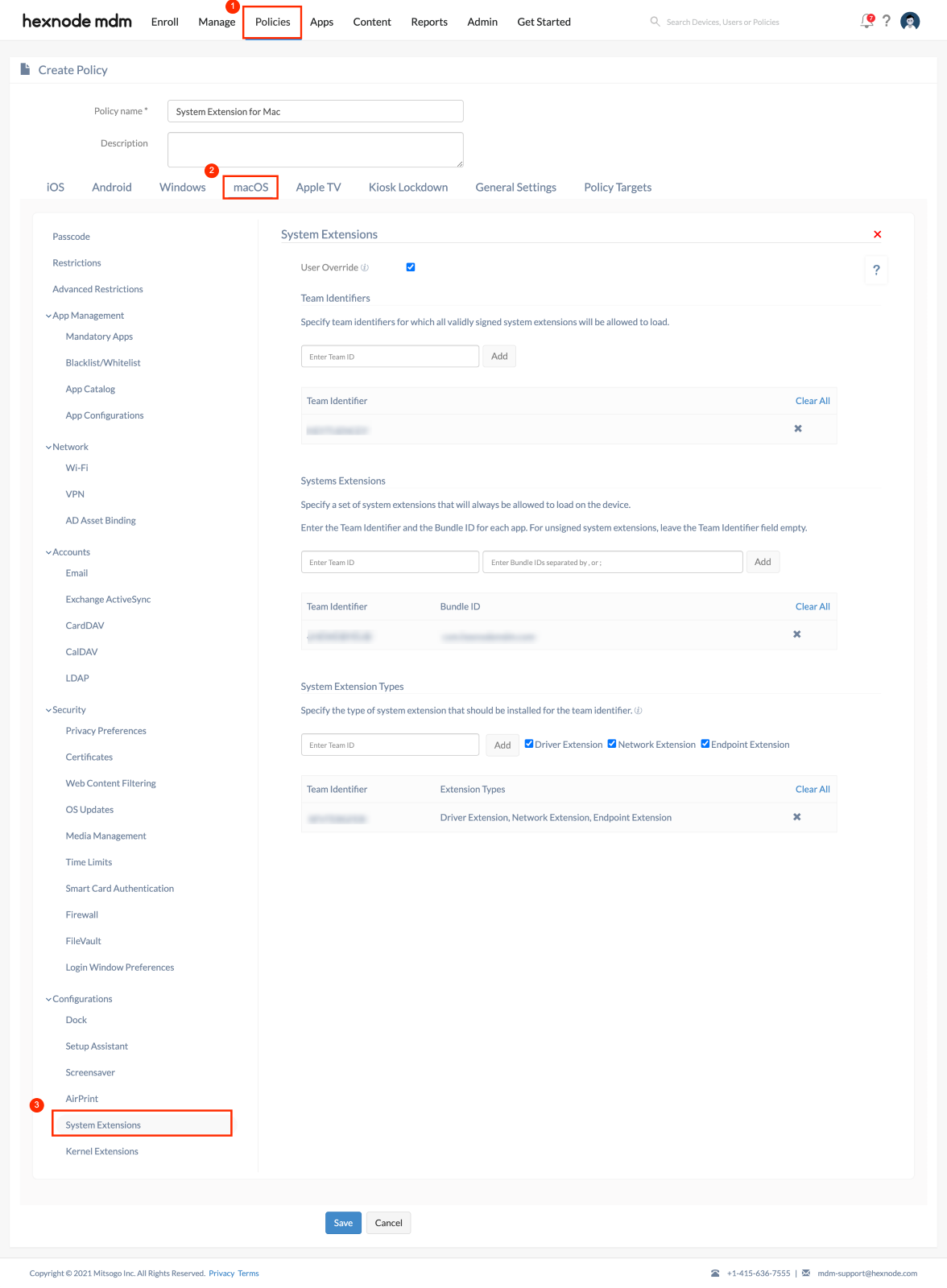Image resolution: width=947 pixels, height=1288 pixels.
Task: Switch to the iOS tab
Action: (56, 188)
